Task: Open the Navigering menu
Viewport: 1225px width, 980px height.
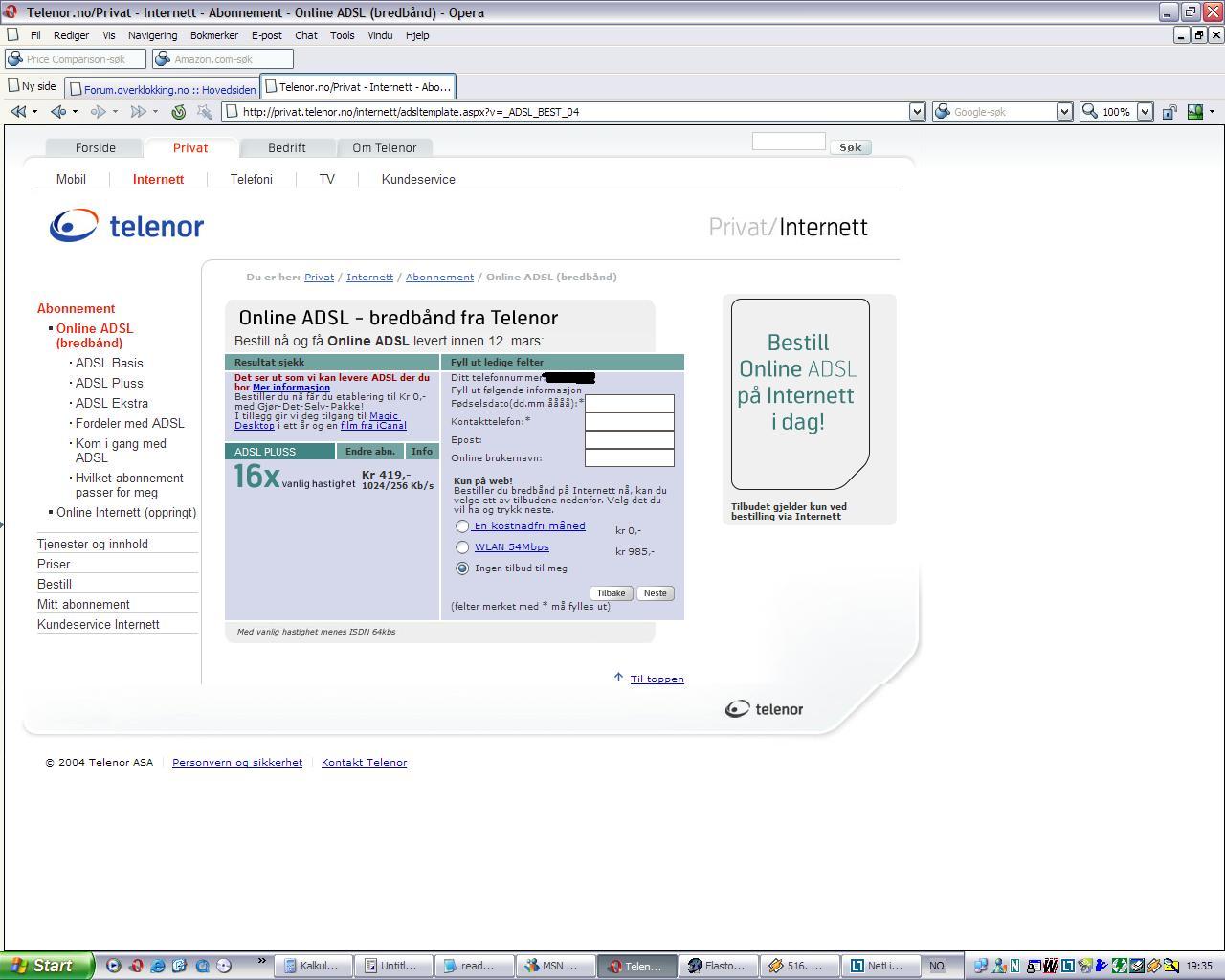Action: coord(152,35)
